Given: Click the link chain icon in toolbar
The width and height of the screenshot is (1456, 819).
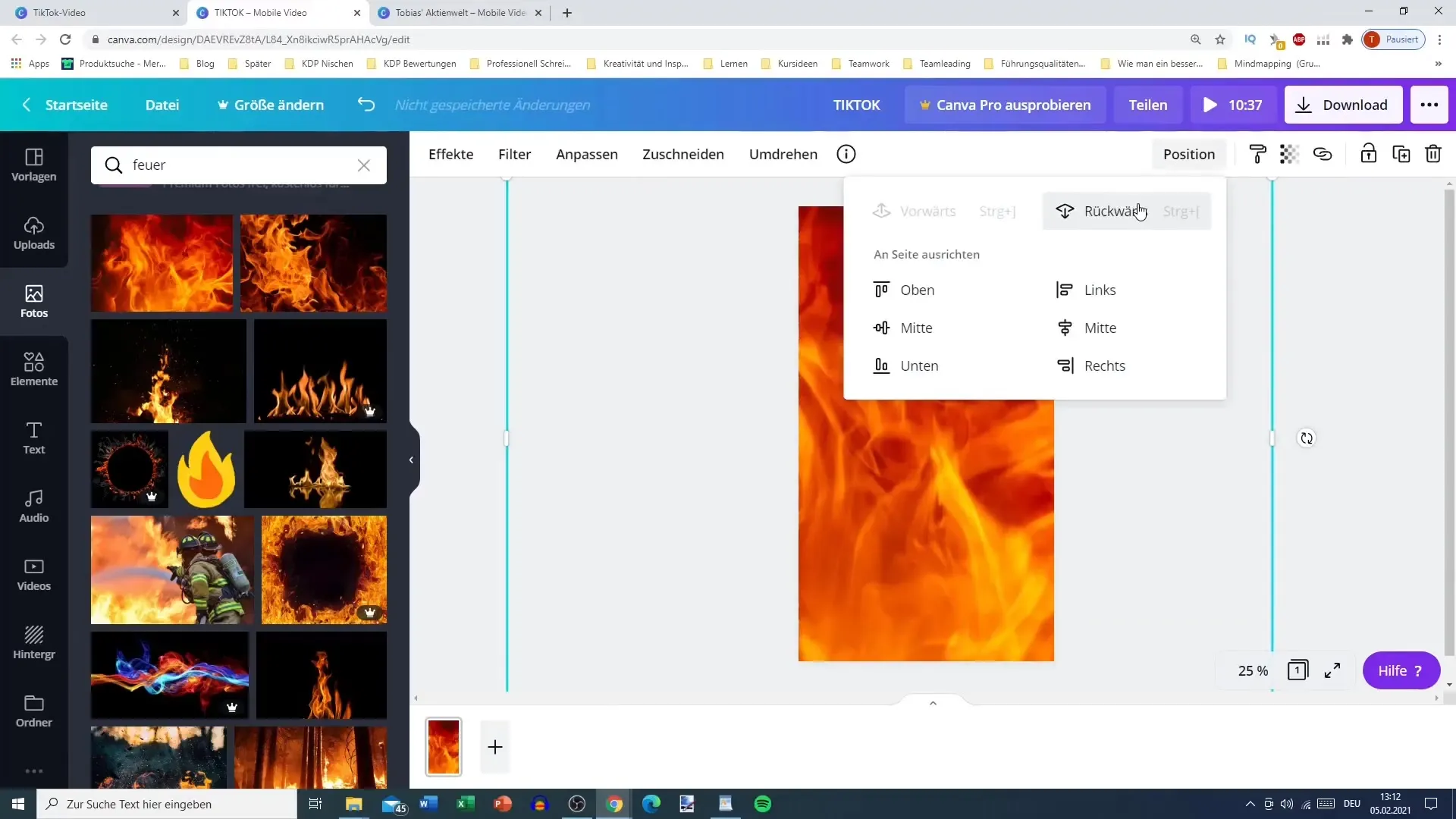Looking at the screenshot, I should click(1323, 154).
